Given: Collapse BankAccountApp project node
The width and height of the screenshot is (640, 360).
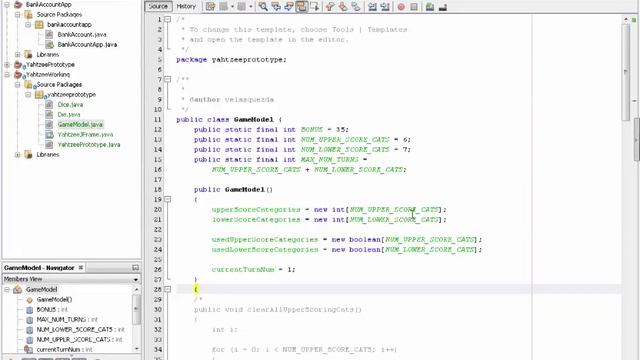Looking at the screenshot, I should [x=7, y=4].
